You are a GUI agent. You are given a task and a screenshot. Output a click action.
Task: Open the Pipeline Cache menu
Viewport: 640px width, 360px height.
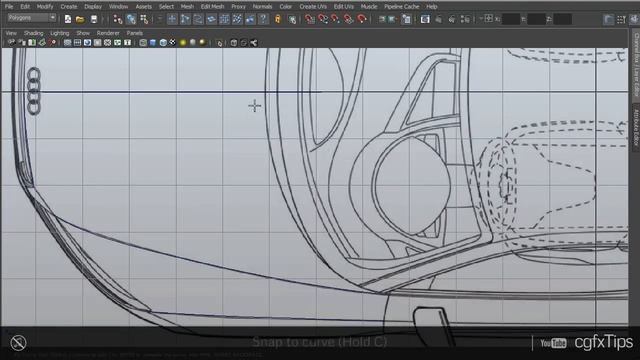click(402, 7)
